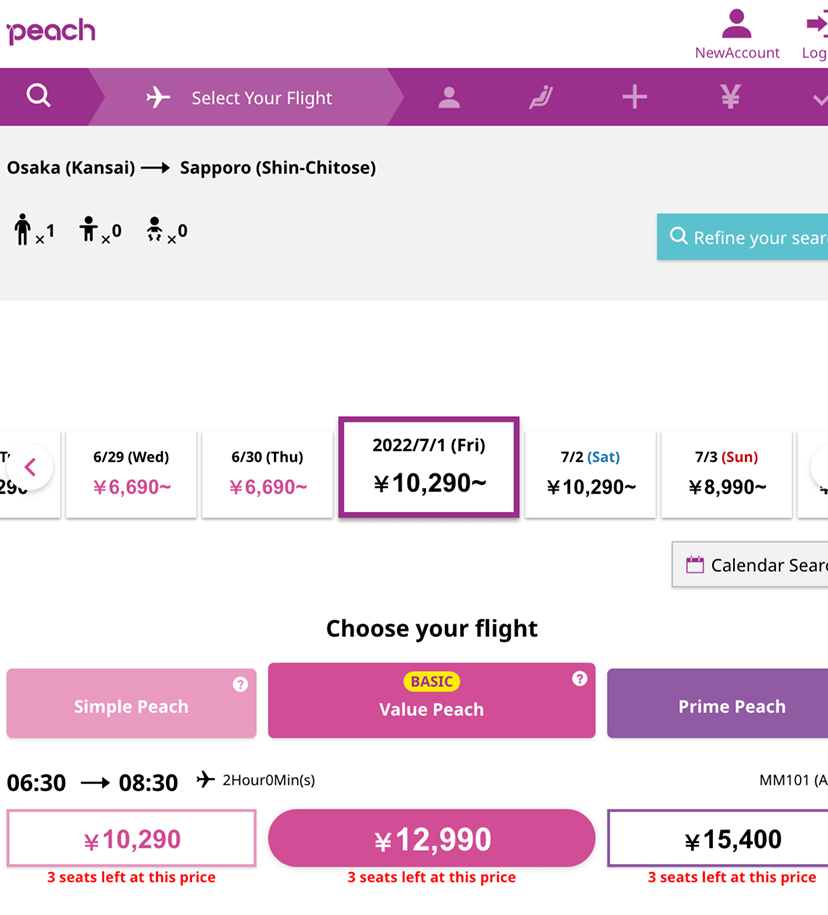This screenshot has height=915, width=828.
Task: Click the NewAccount text label
Action: (x=737, y=53)
